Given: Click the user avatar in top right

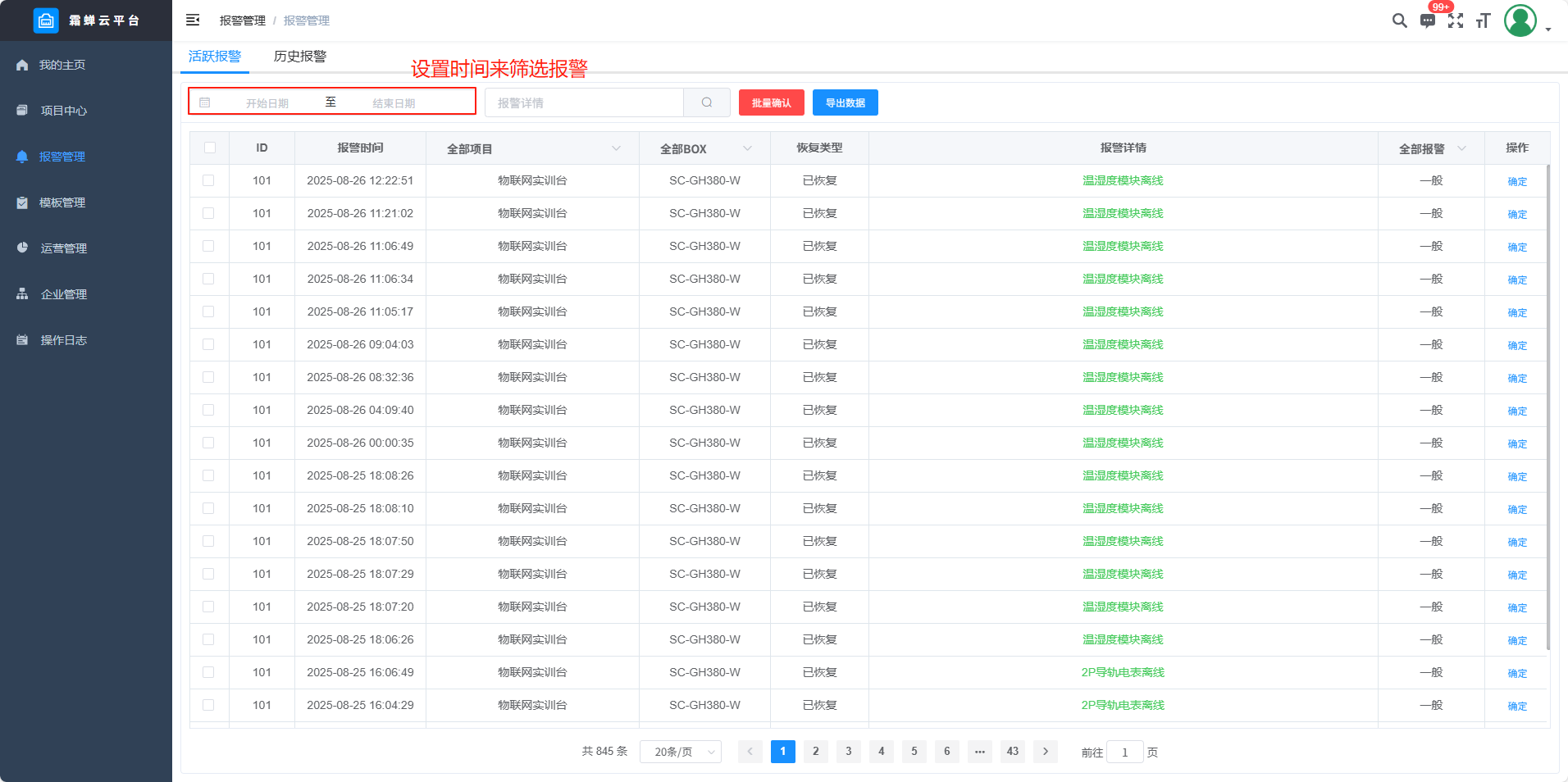Looking at the screenshot, I should click(1520, 20).
